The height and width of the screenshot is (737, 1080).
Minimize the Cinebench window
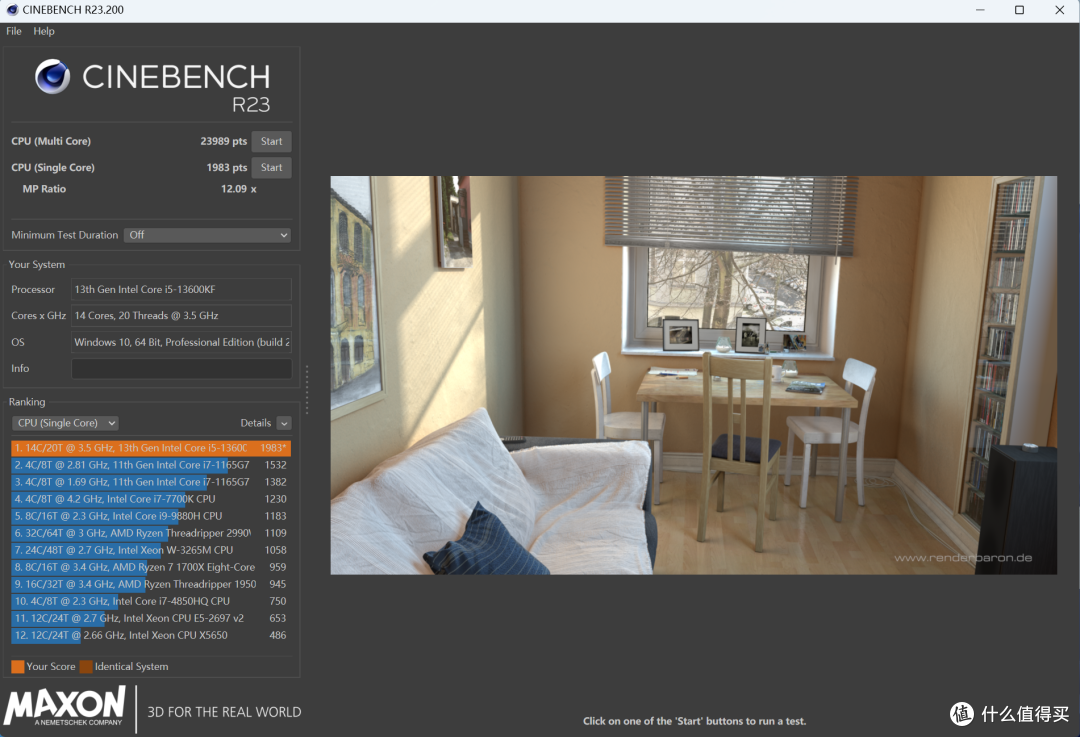tap(980, 10)
